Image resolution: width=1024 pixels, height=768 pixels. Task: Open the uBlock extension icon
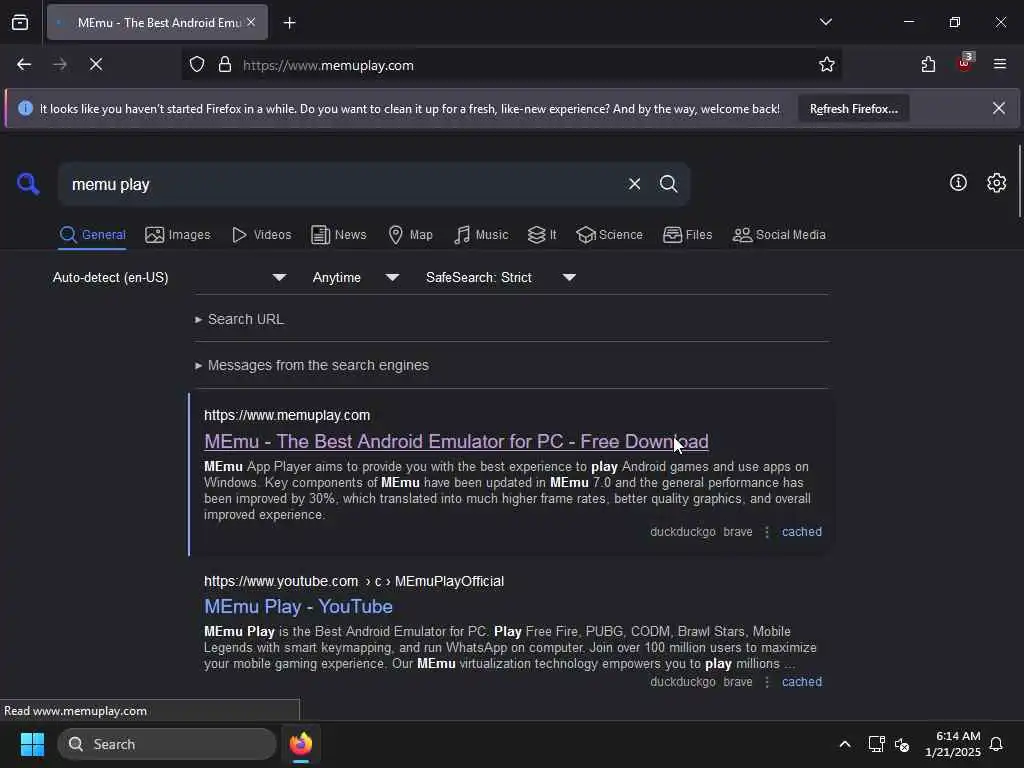coord(965,63)
